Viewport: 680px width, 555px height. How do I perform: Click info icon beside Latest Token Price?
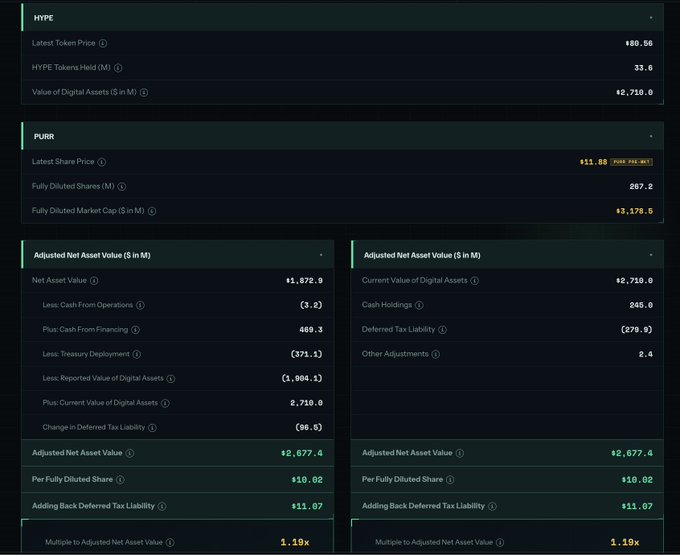coord(103,43)
